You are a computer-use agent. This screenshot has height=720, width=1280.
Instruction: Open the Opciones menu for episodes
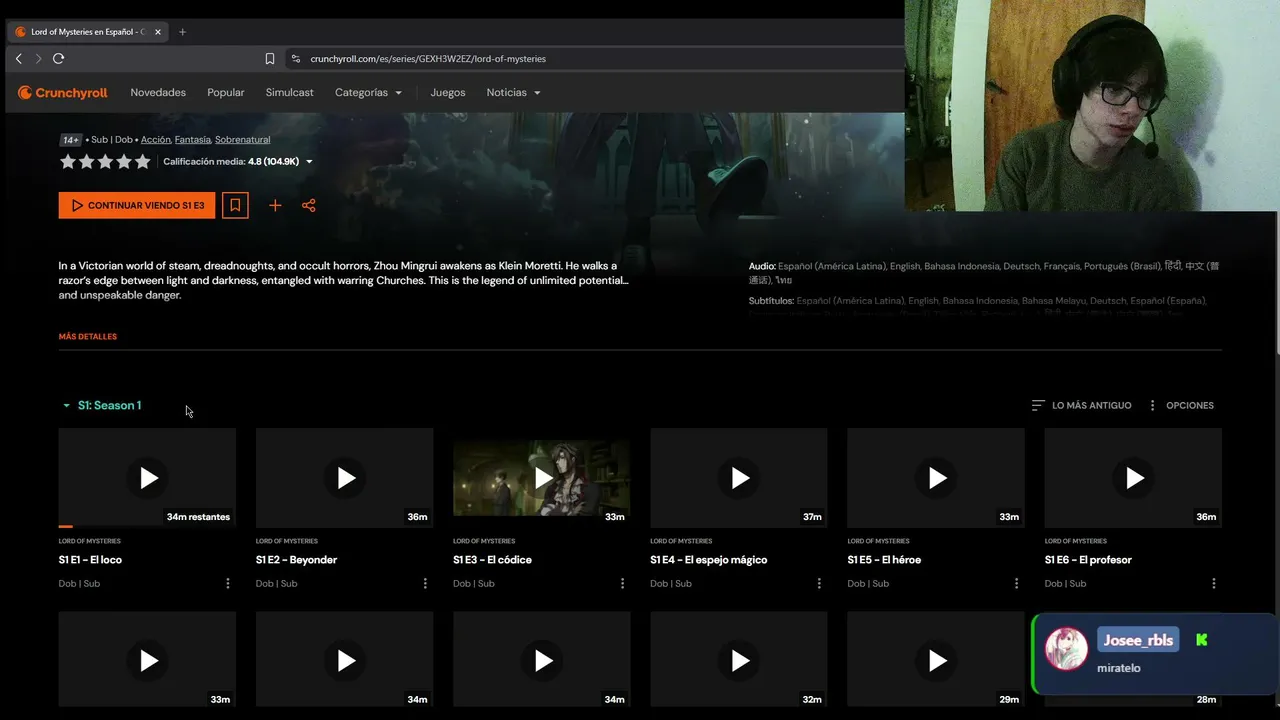pyautogui.click(x=1180, y=405)
